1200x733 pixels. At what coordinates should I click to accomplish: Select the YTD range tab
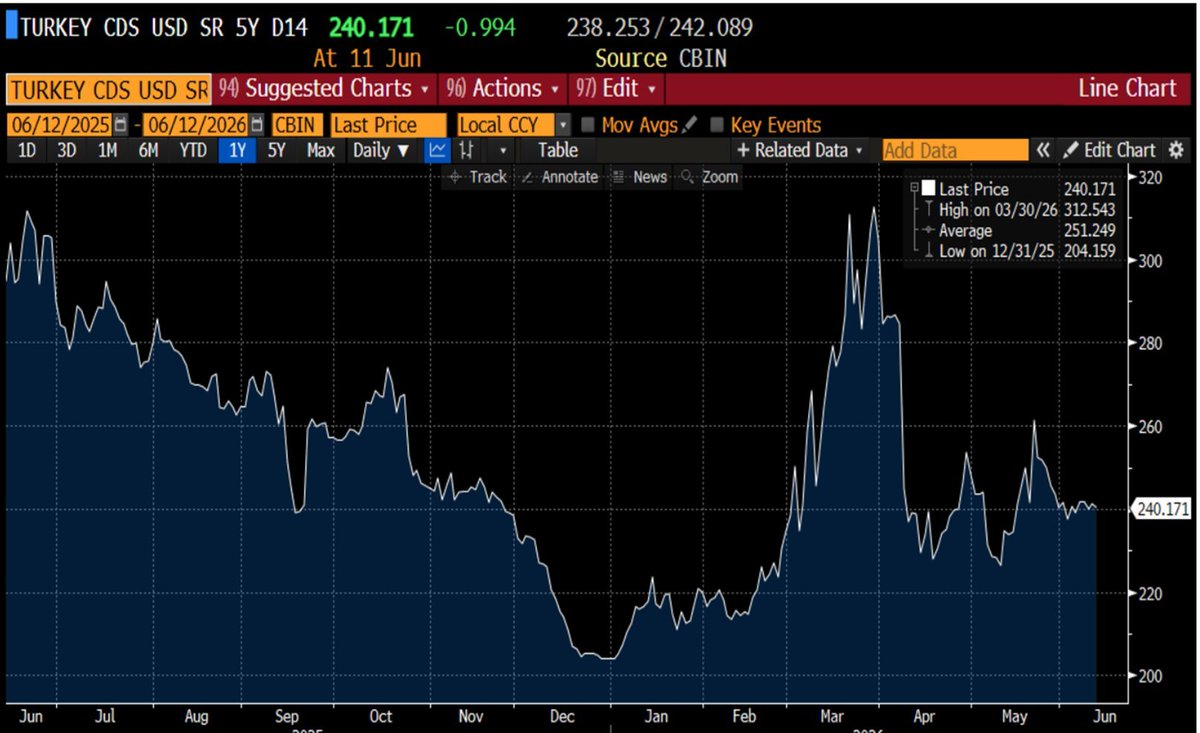[193, 150]
